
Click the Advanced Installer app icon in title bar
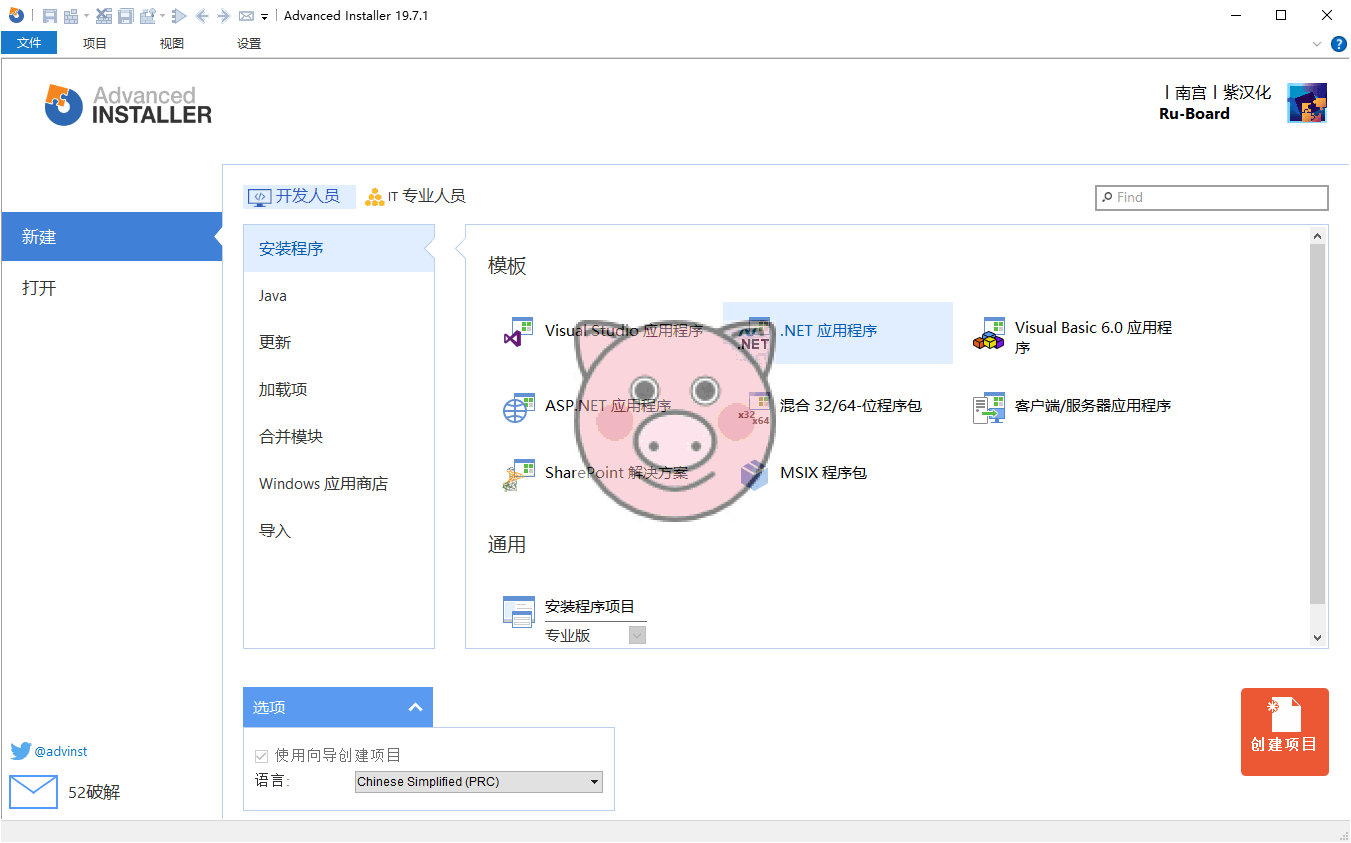click(x=16, y=15)
